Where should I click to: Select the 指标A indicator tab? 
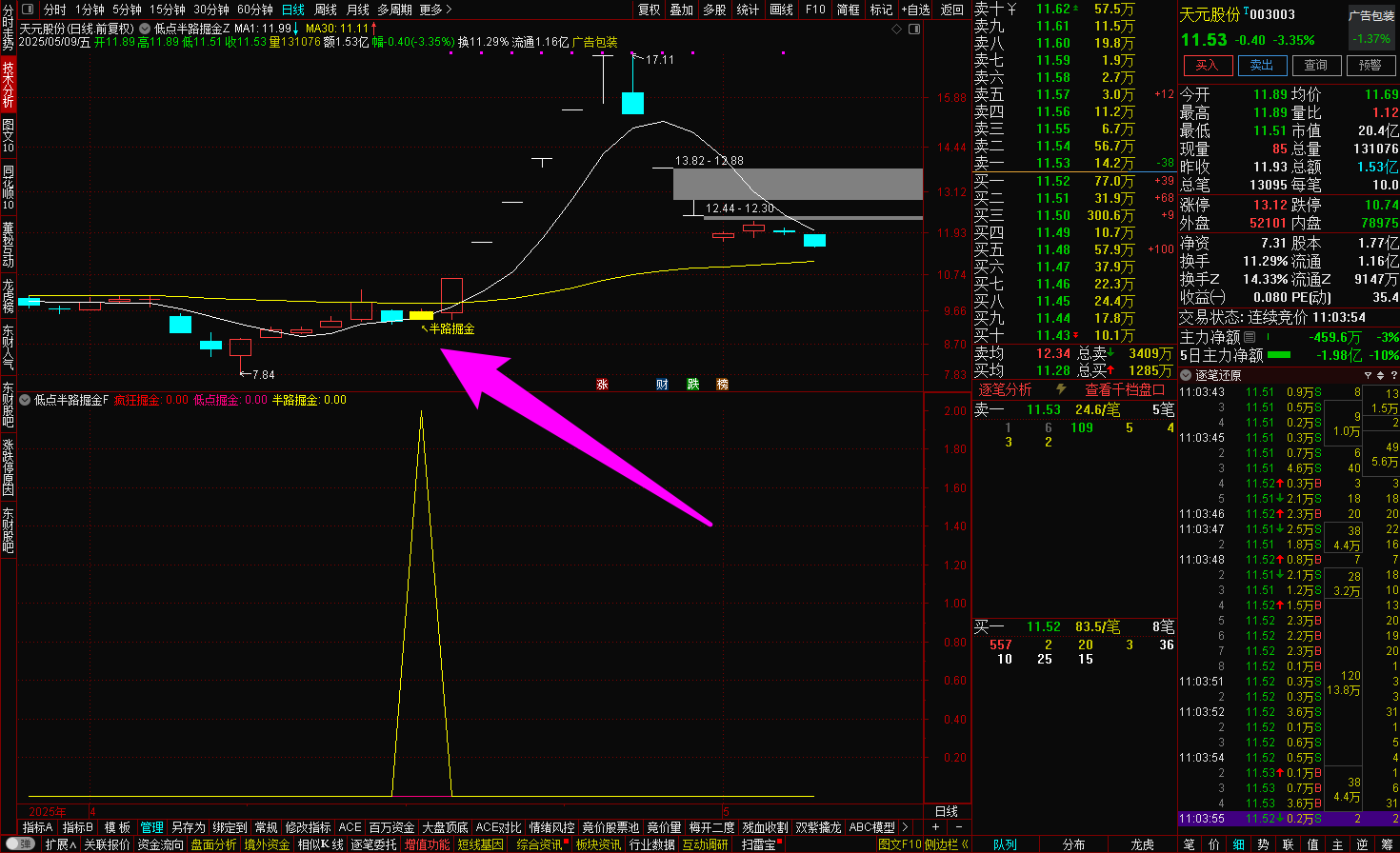(x=38, y=827)
